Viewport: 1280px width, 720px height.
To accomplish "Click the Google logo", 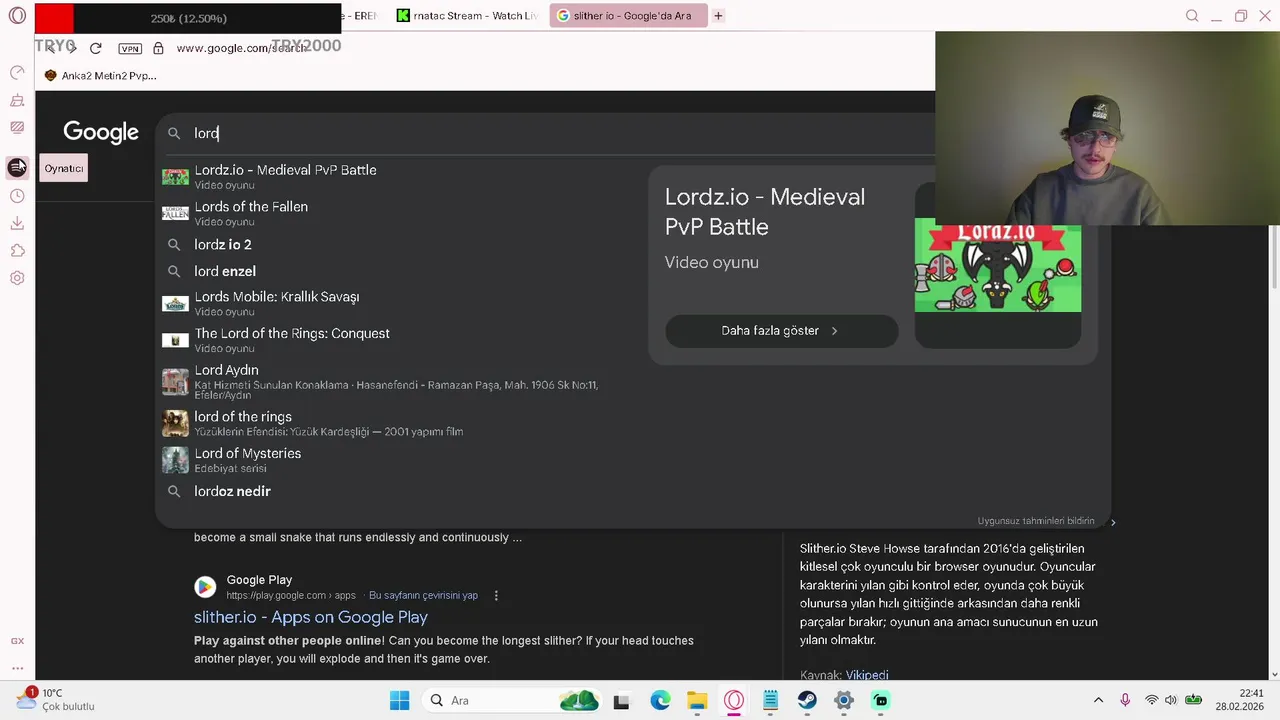I will pyautogui.click(x=101, y=133).
